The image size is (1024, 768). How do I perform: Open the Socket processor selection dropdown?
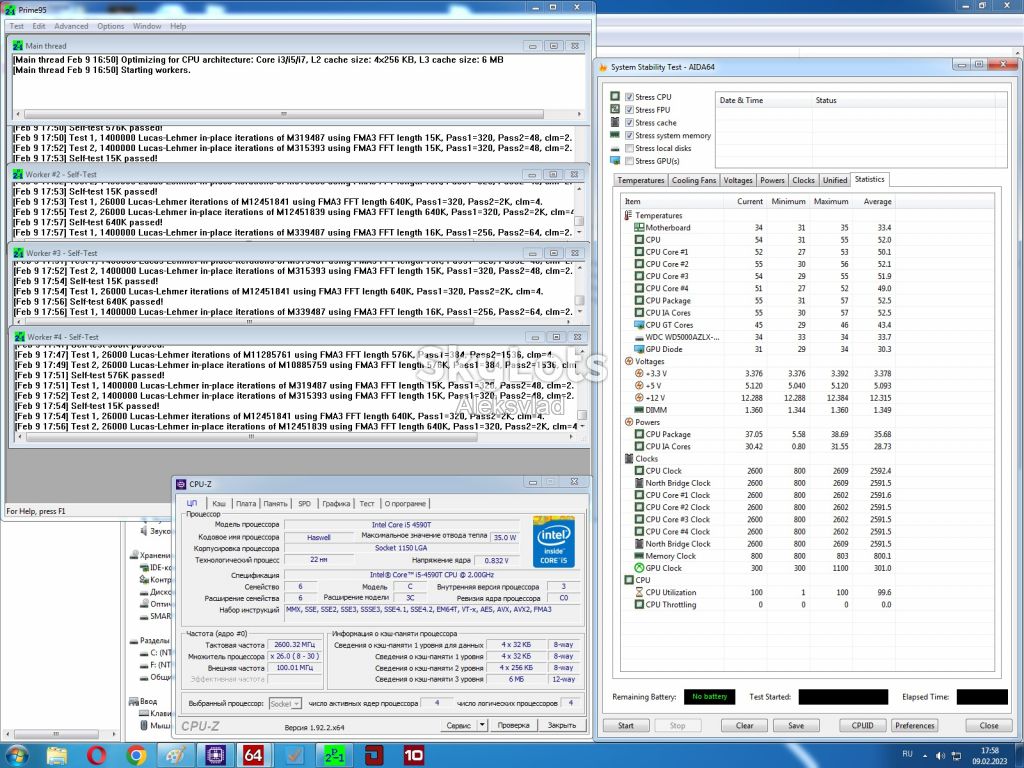tap(285, 703)
